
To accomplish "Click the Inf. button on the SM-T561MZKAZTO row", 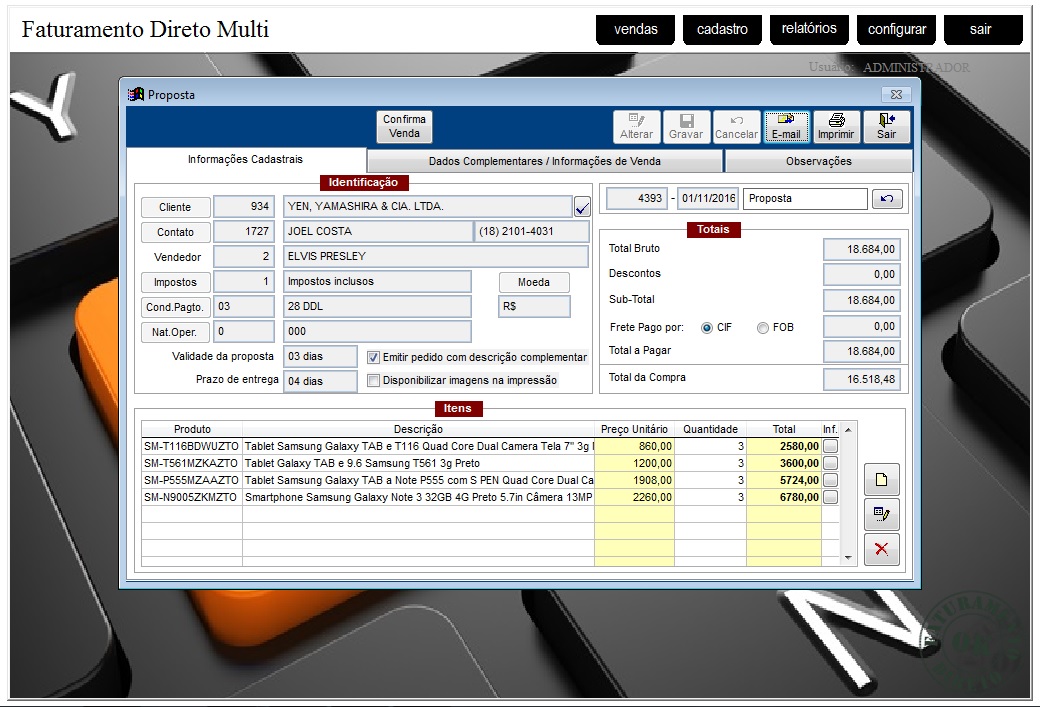I will [x=830, y=463].
